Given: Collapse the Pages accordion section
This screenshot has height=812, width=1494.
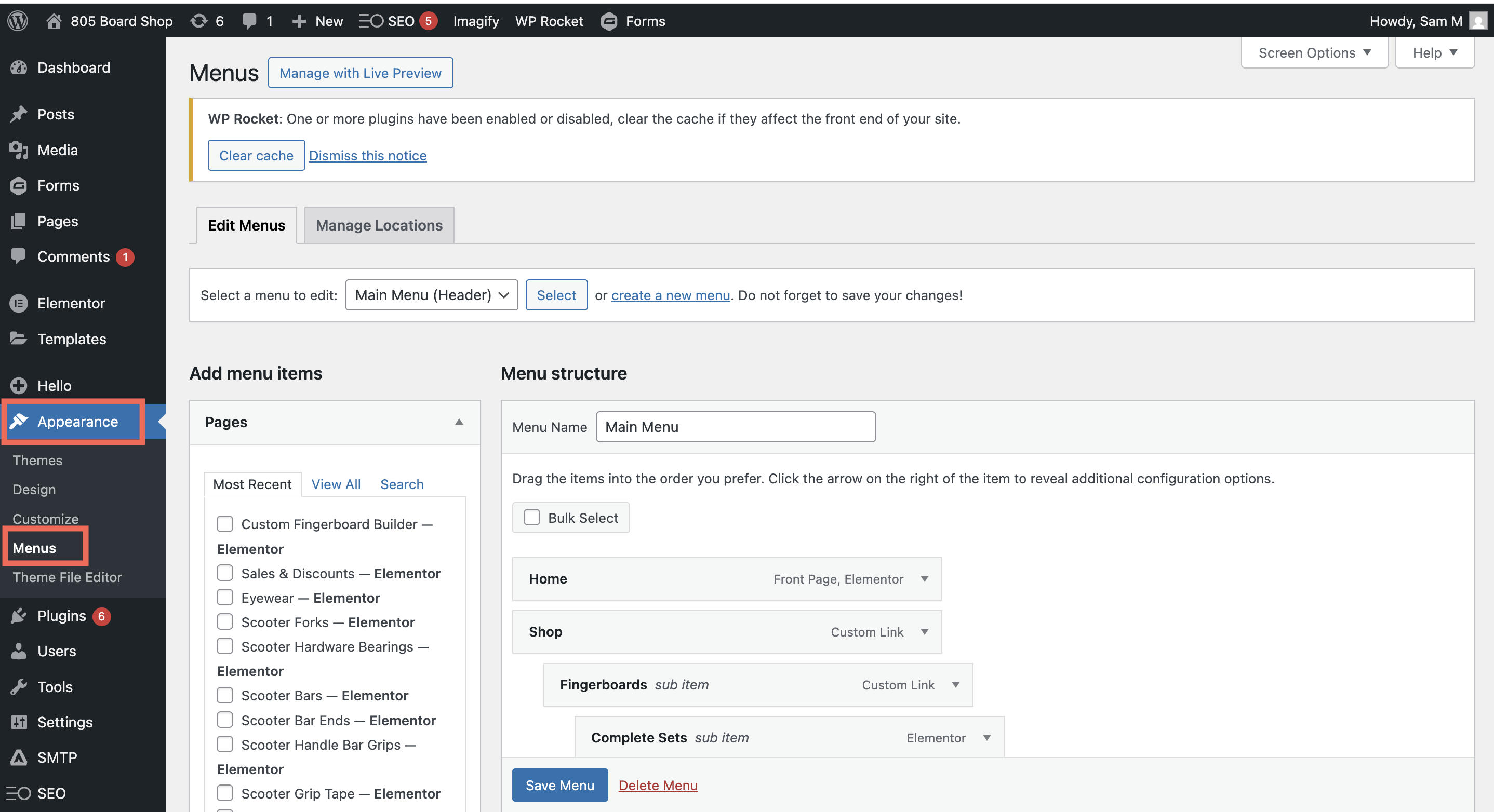Looking at the screenshot, I should [459, 422].
